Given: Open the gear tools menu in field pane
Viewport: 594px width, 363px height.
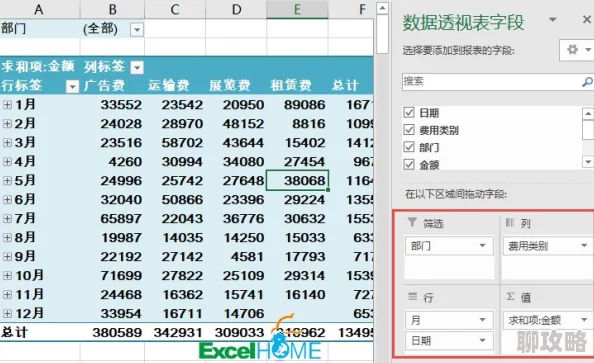Looking at the screenshot, I should click(x=576, y=50).
